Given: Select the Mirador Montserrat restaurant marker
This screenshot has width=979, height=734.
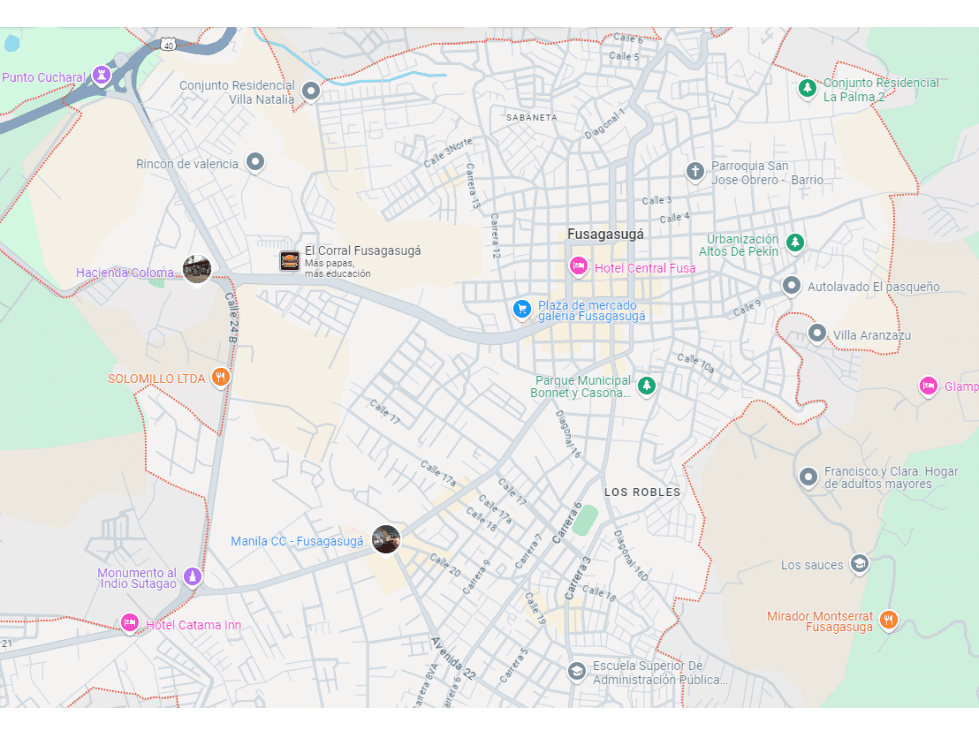Looking at the screenshot, I should pyautogui.click(x=888, y=620).
